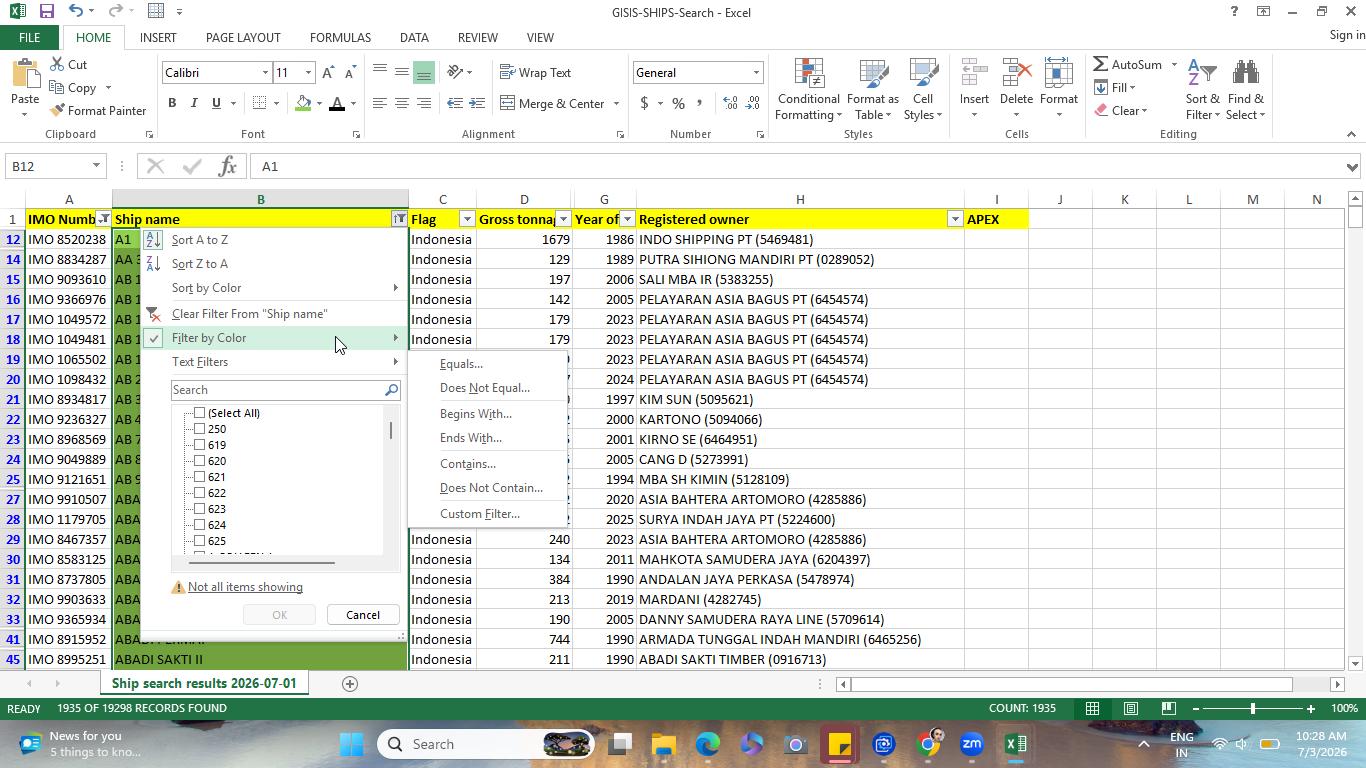
Task: Add new sheet with plus icon
Action: pyautogui.click(x=350, y=684)
